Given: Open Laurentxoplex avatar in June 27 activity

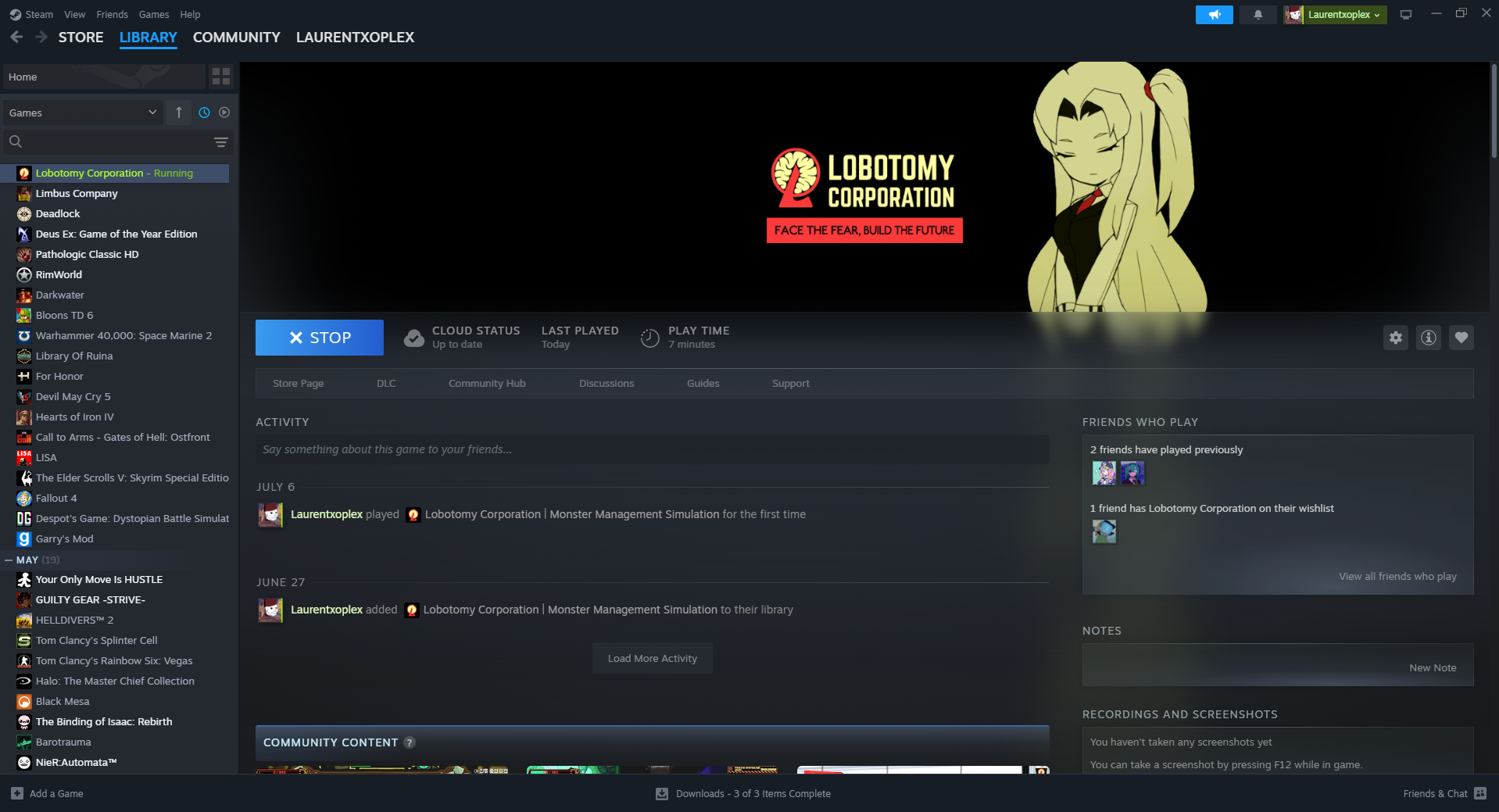Looking at the screenshot, I should (x=270, y=610).
